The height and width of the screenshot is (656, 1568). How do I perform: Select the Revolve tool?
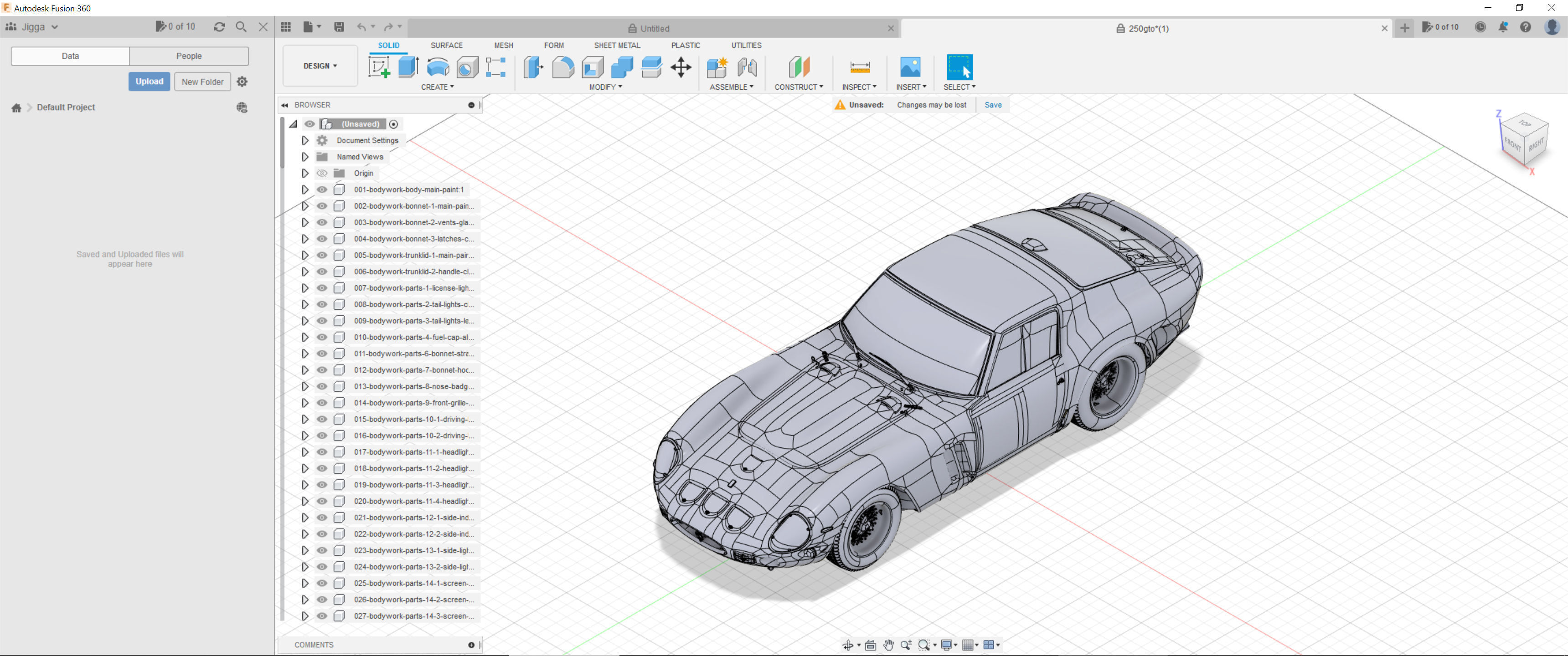438,67
